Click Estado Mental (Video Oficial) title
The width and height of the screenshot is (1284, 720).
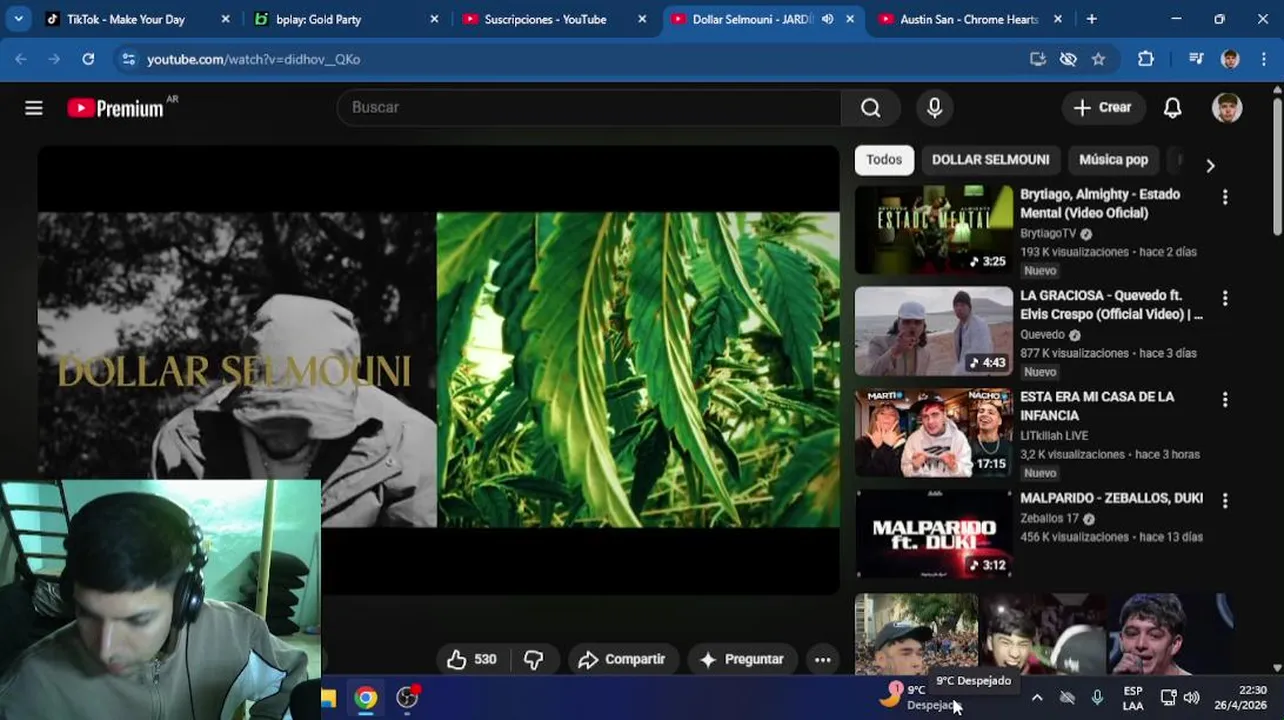coord(1100,203)
